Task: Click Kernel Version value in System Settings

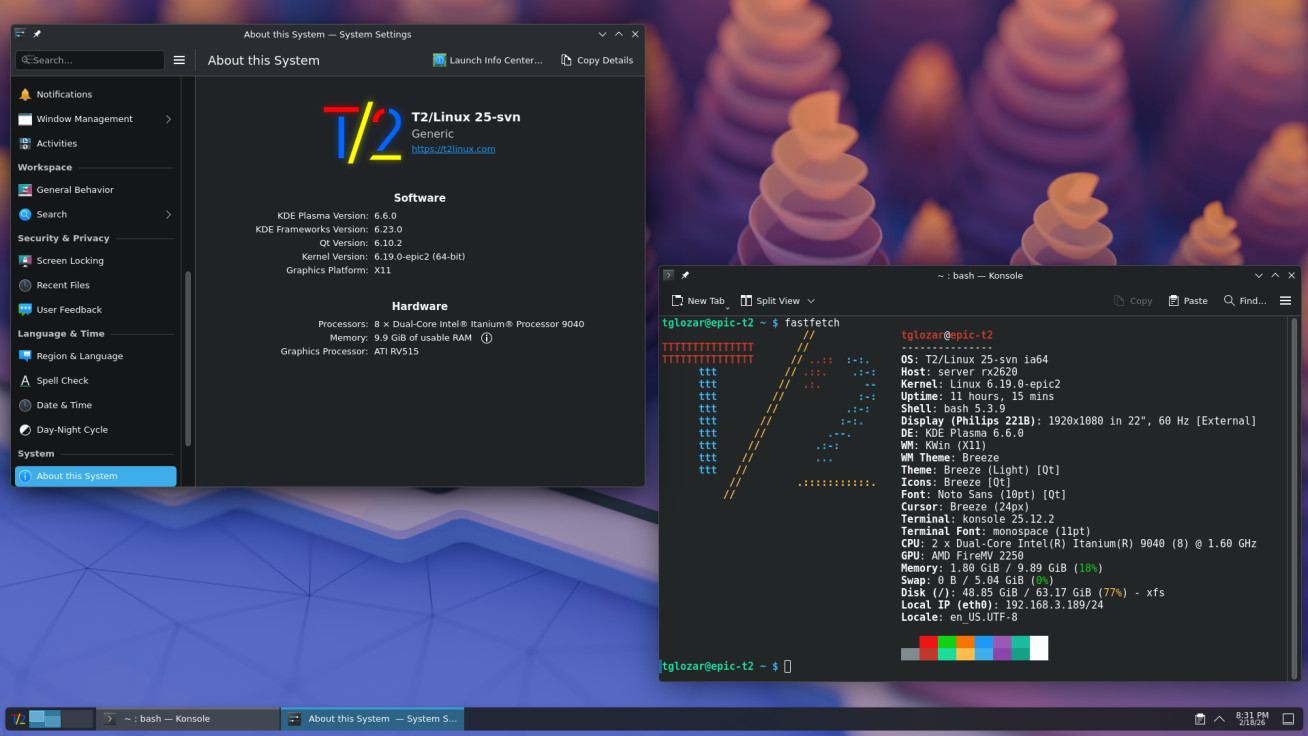Action: (419, 257)
